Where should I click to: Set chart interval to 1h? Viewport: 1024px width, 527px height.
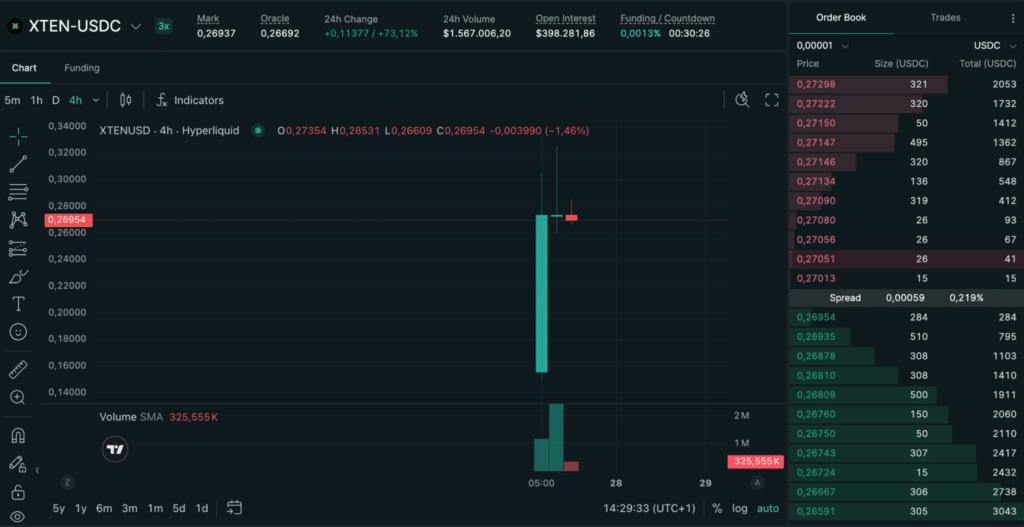coord(37,100)
